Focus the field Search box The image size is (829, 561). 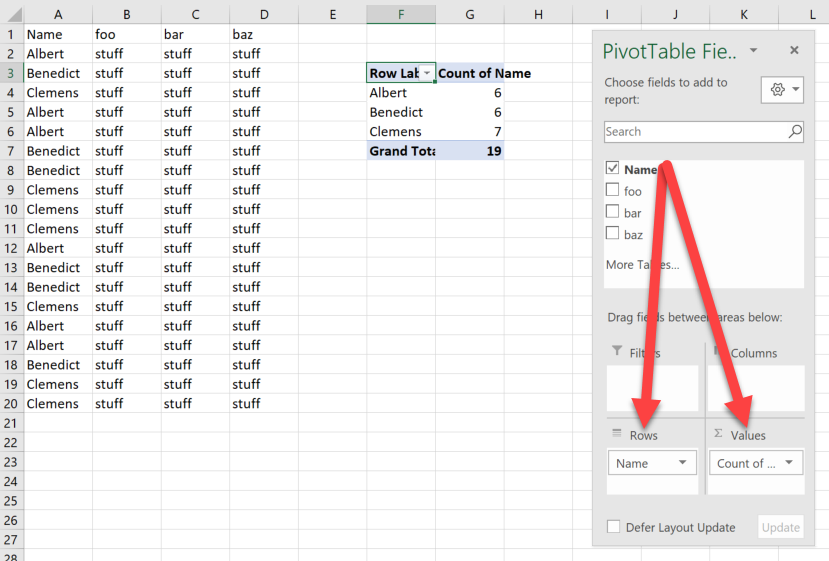tap(704, 132)
